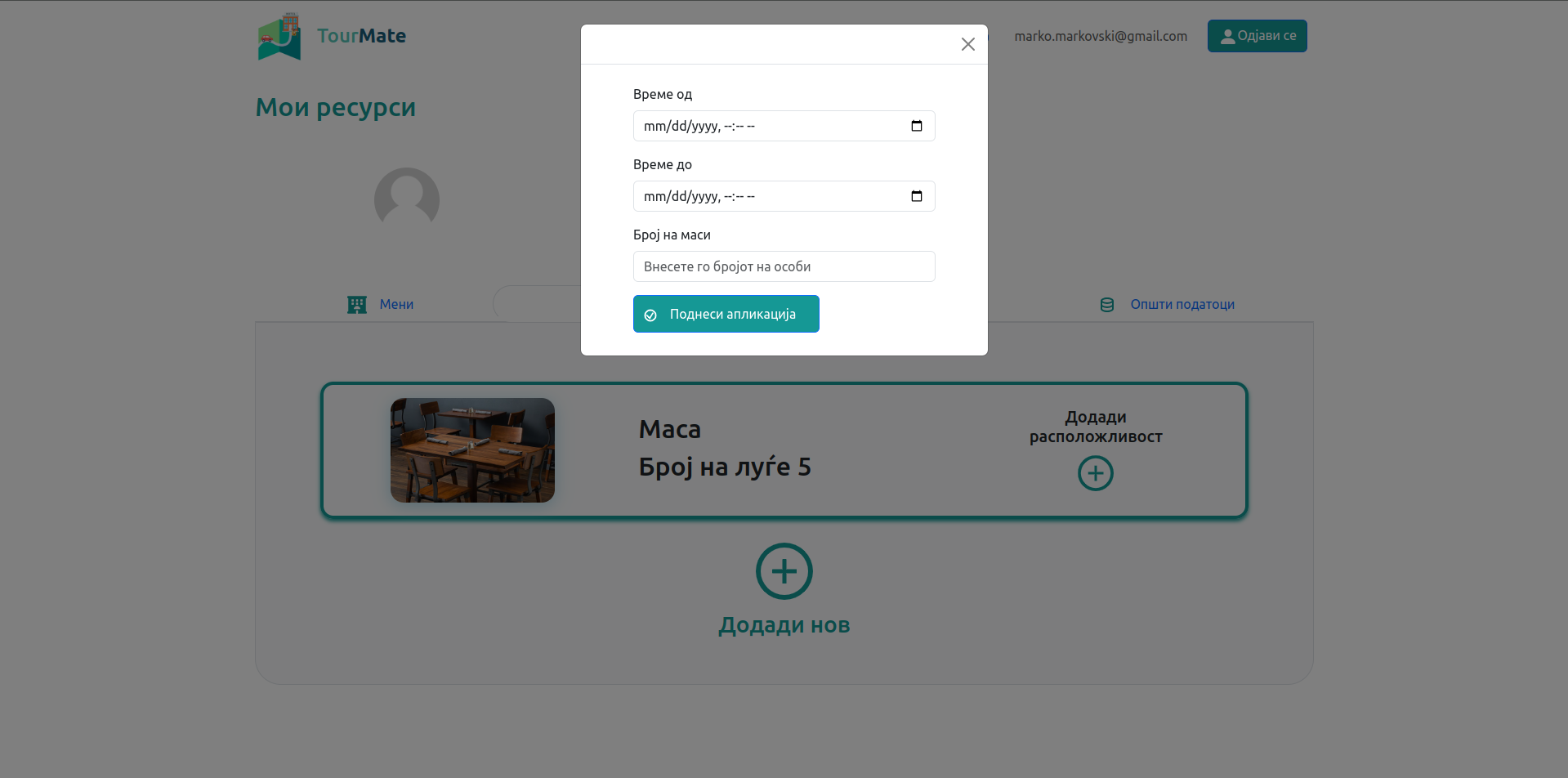Open the Маса table photo thumbnail
Screen dimensions: 1568x778
point(472,450)
